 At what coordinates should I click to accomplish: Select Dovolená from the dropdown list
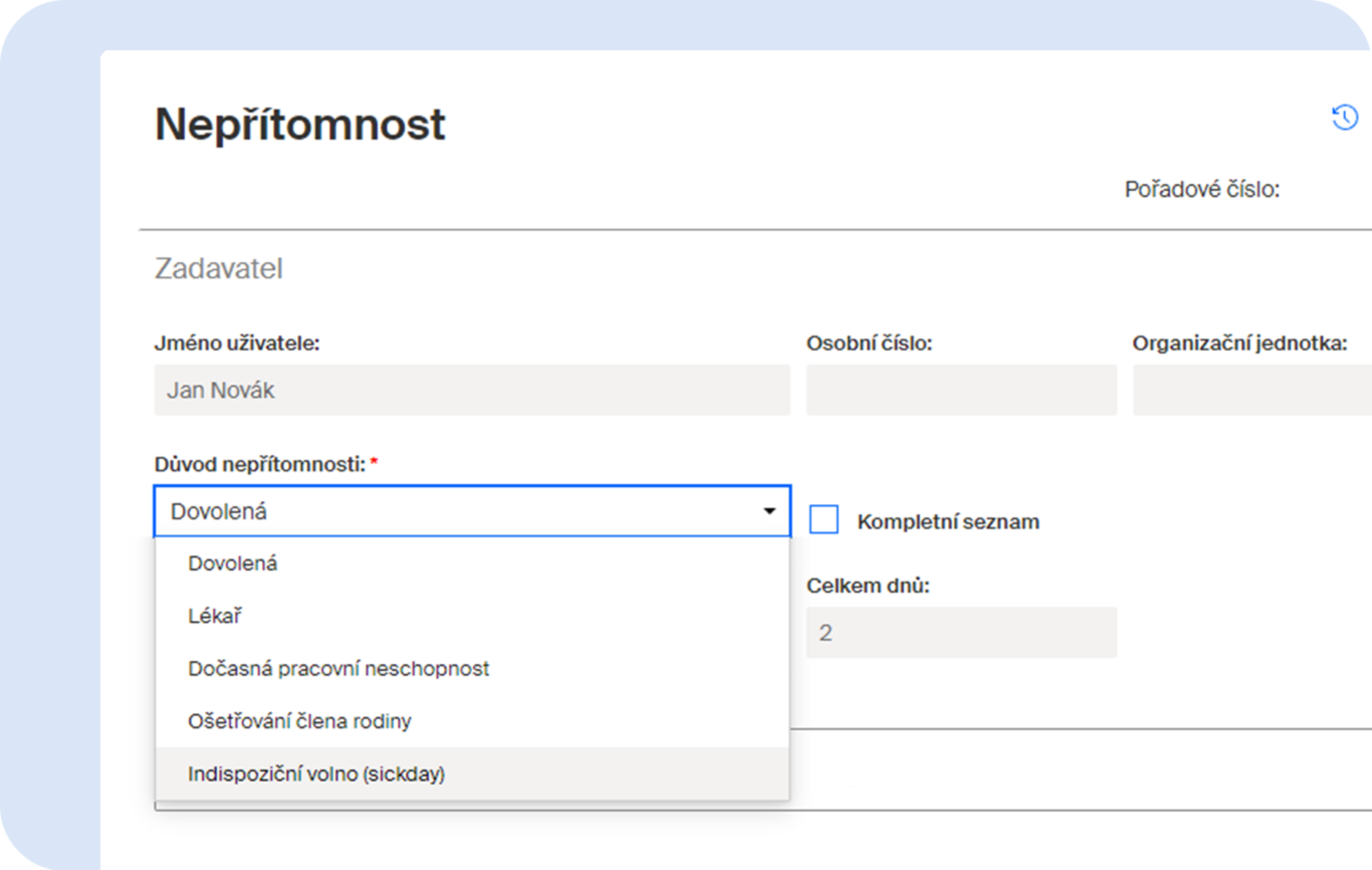pyautogui.click(x=472, y=564)
